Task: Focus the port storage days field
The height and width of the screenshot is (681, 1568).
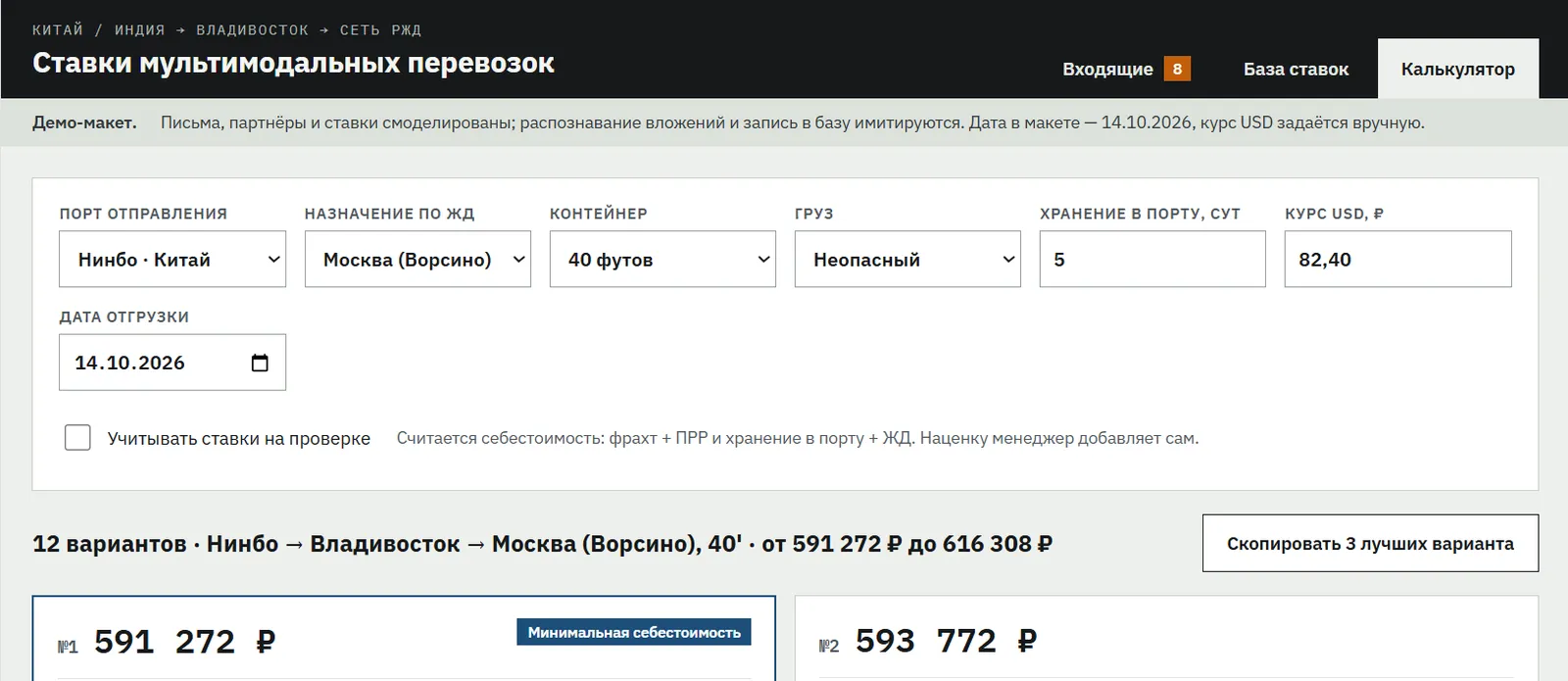Action: [x=1152, y=259]
